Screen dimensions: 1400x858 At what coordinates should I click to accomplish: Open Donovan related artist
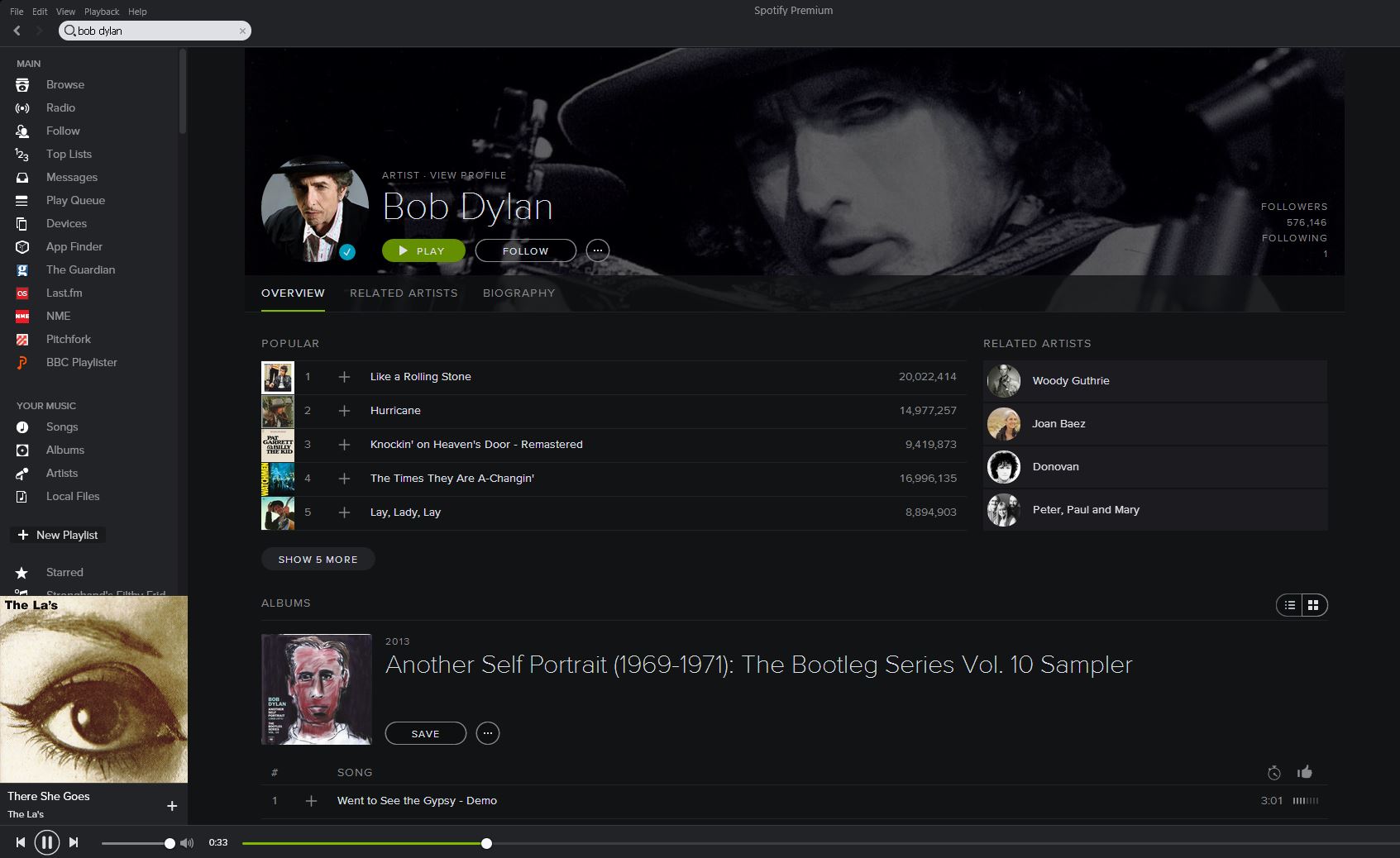click(x=1155, y=467)
